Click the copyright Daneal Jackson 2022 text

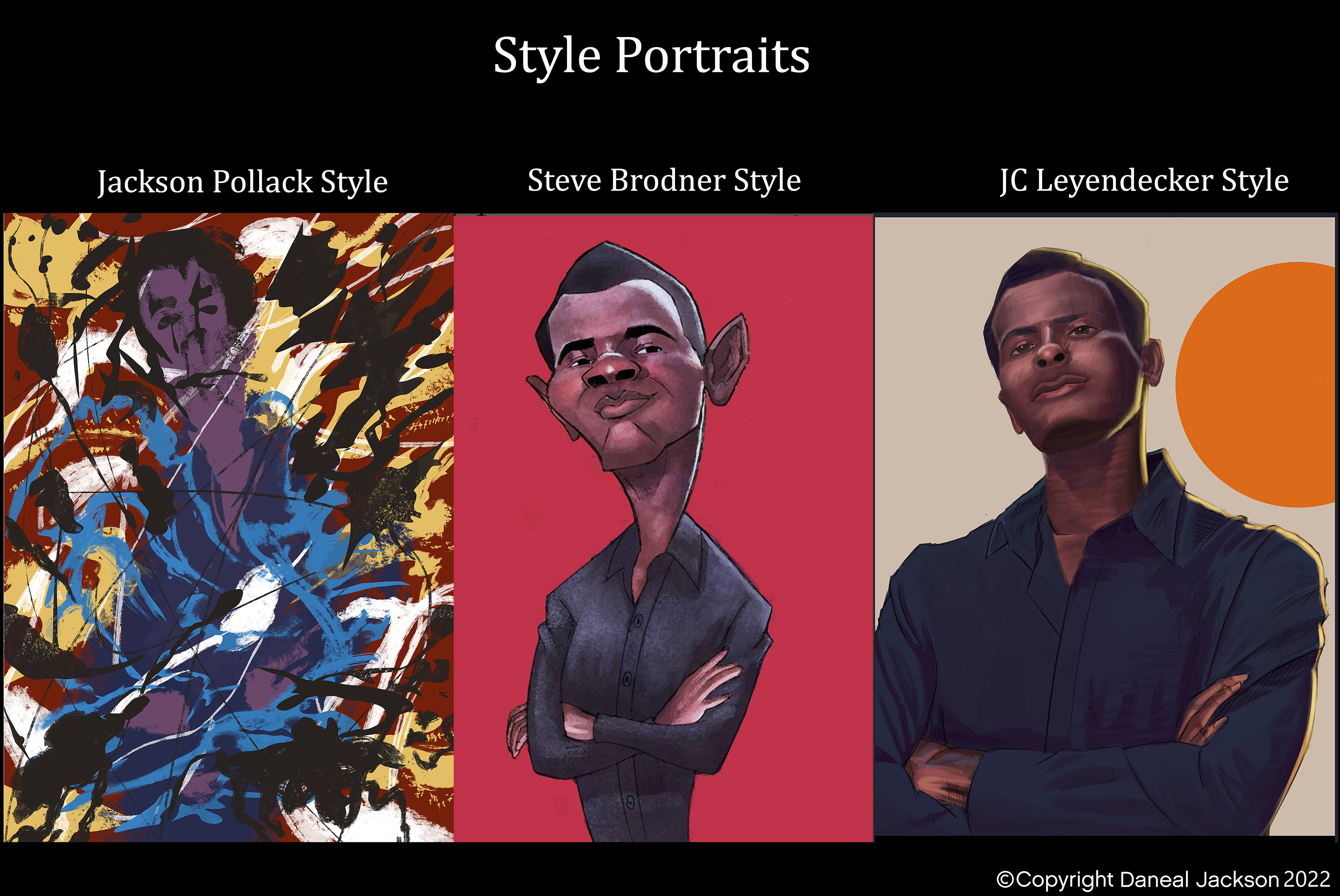[x=1163, y=879]
